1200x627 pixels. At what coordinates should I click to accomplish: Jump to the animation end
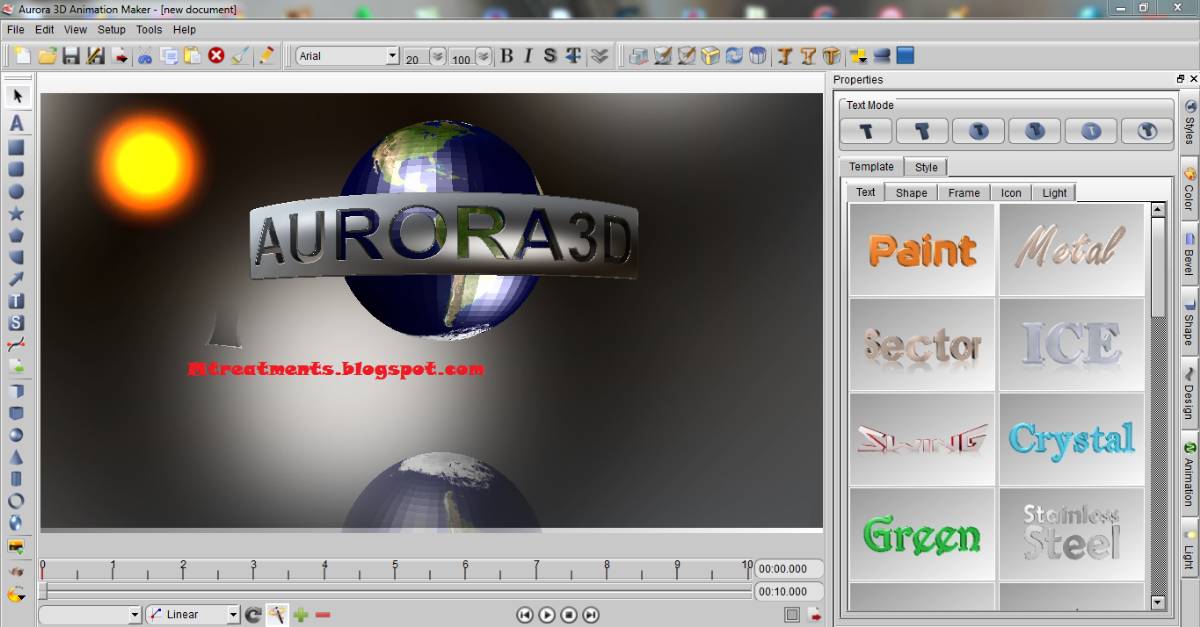pyautogui.click(x=591, y=615)
